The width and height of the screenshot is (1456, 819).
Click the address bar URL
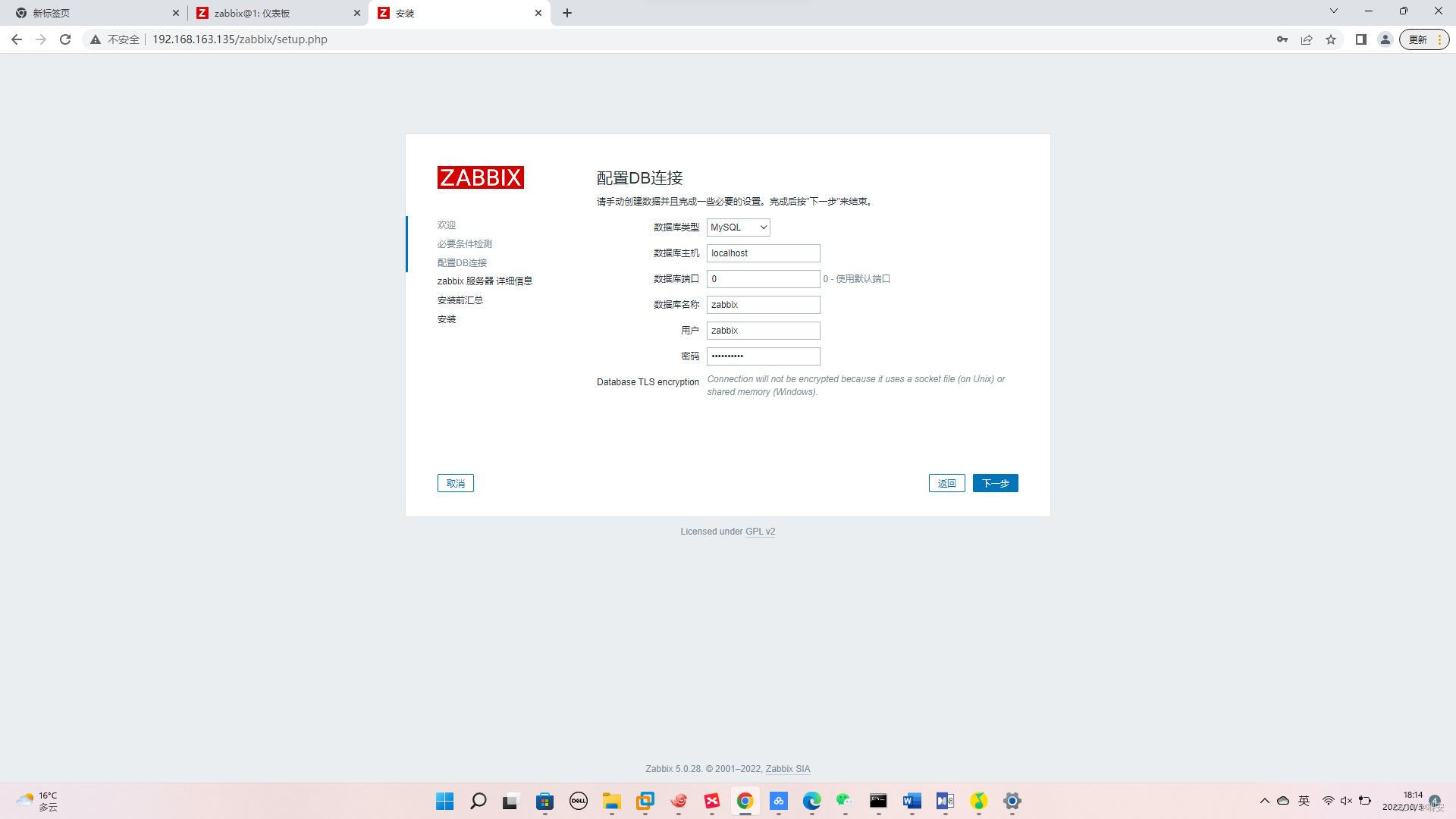(x=240, y=39)
